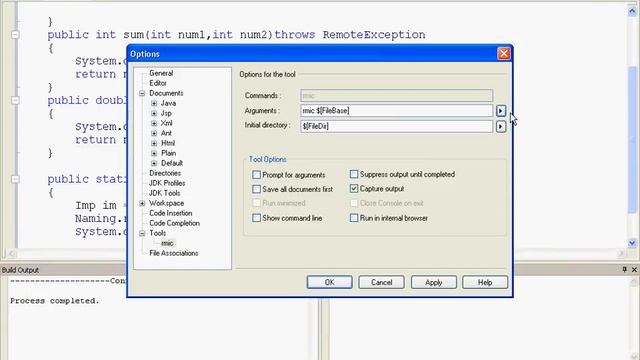Select the Tools tree label
Viewport: 640px width, 360px height.
(158, 233)
